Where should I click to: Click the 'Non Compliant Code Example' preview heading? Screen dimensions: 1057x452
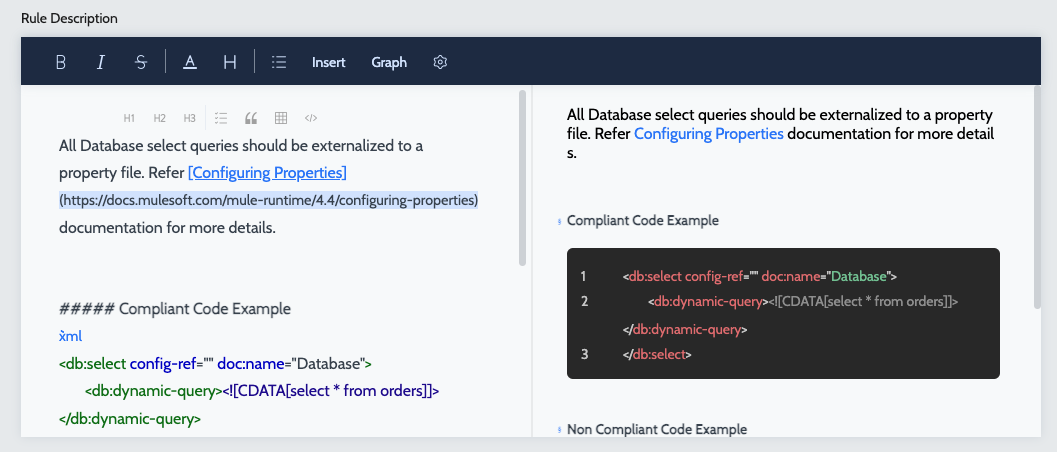tap(657, 429)
